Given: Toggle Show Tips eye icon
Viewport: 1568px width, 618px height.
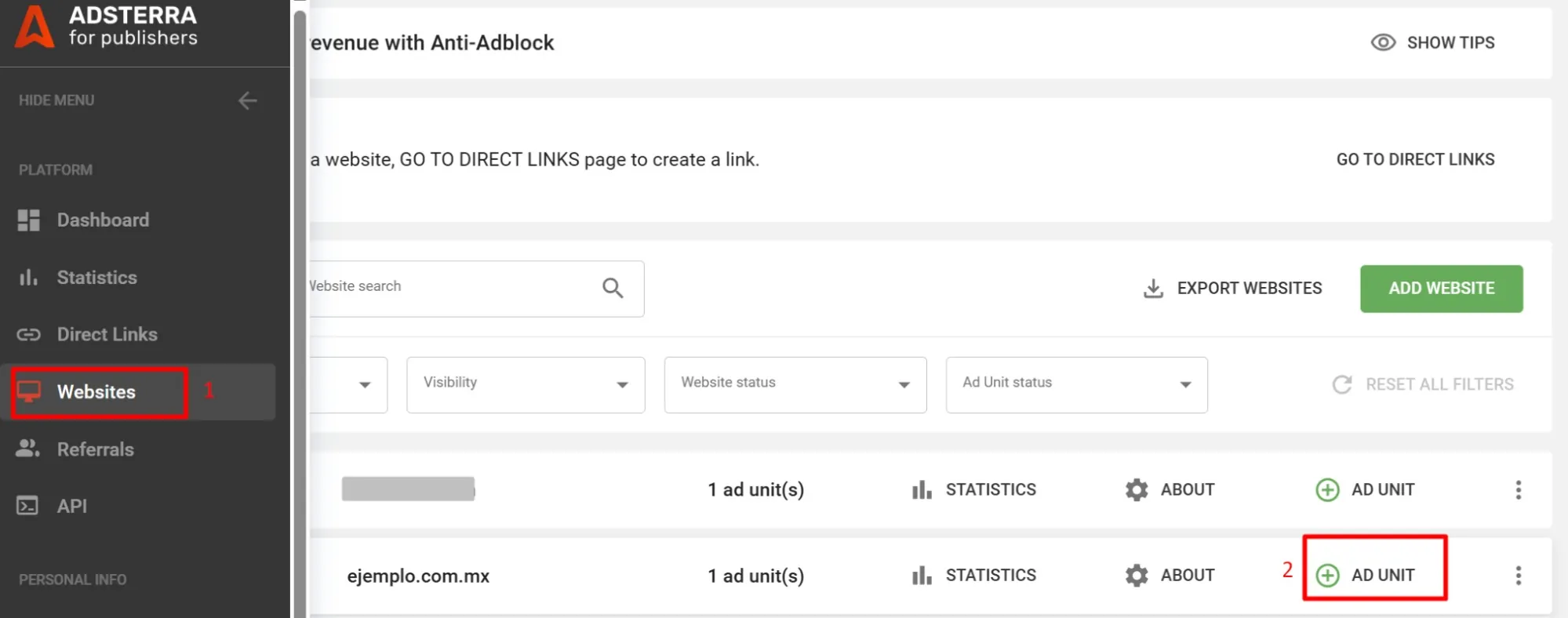Looking at the screenshot, I should pyautogui.click(x=1383, y=42).
